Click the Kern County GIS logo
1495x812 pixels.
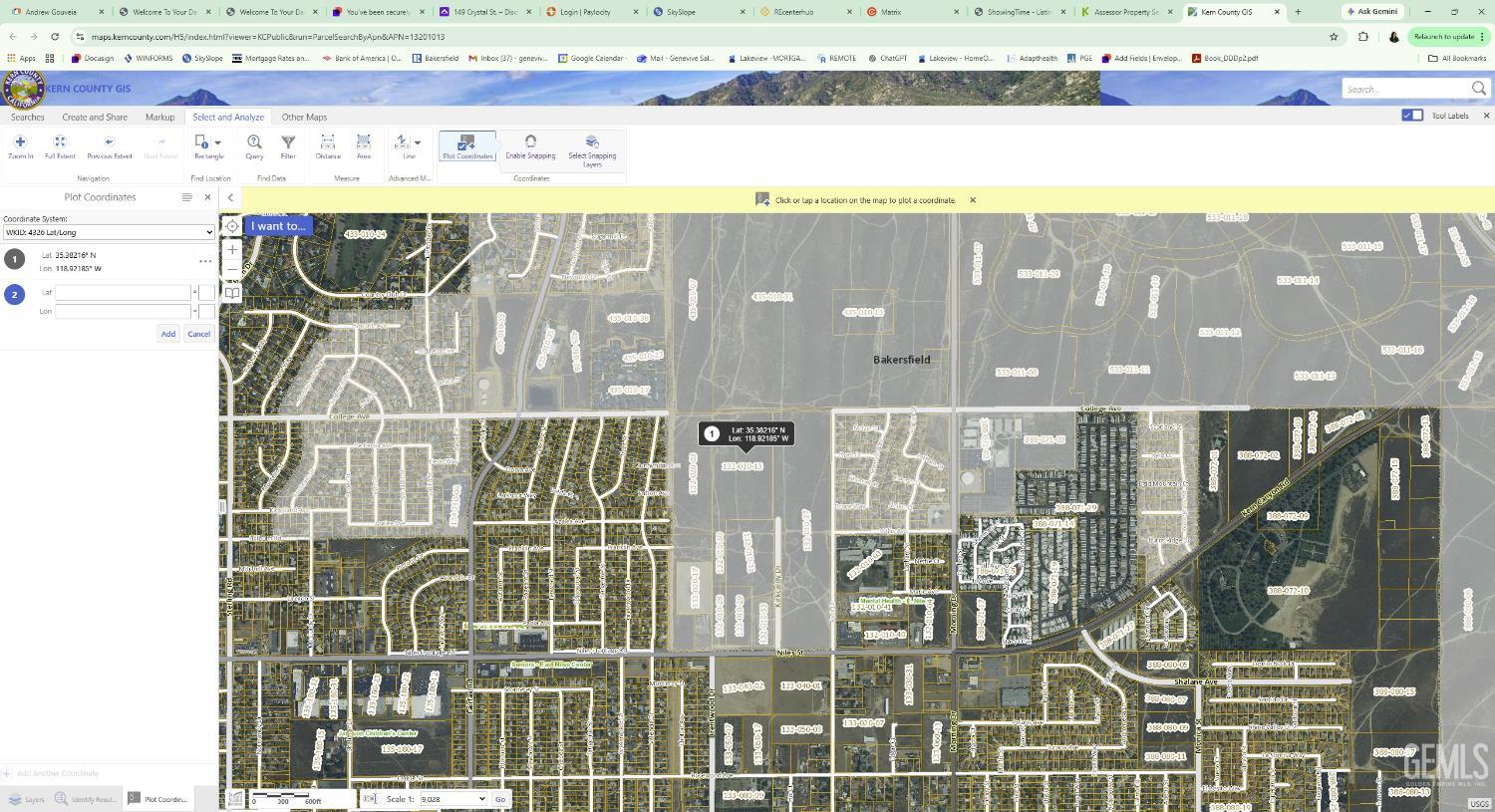point(22,89)
